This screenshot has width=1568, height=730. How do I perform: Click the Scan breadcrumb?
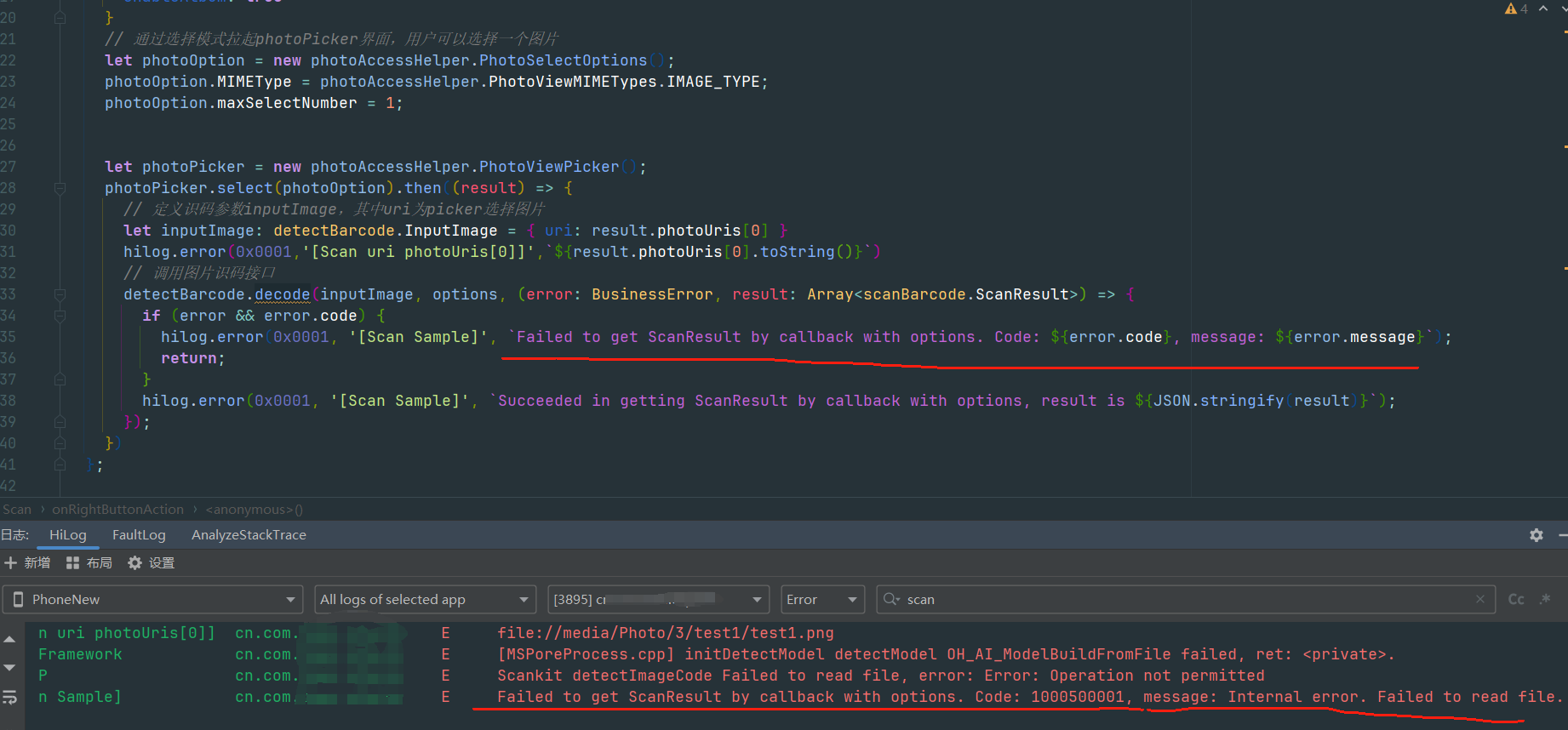pos(17,510)
